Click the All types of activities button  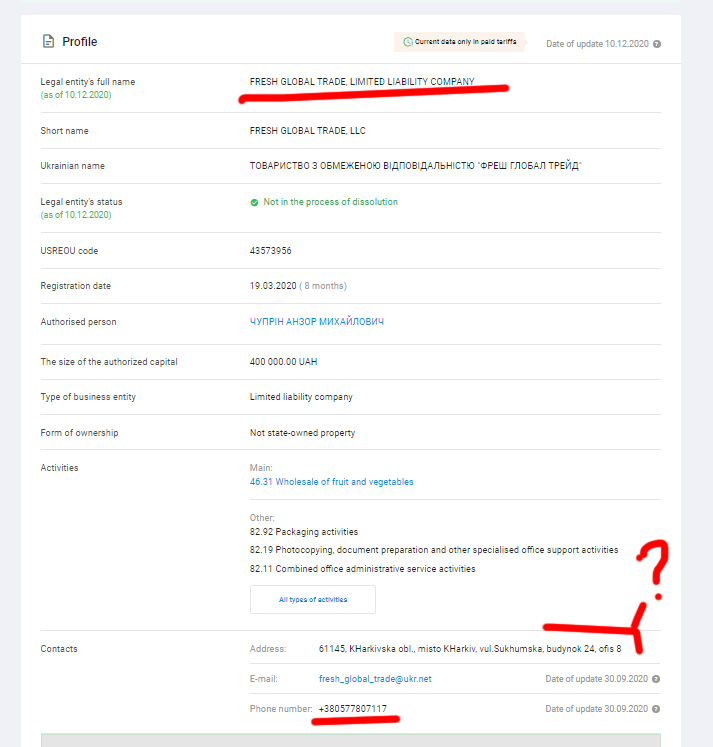coord(313,599)
